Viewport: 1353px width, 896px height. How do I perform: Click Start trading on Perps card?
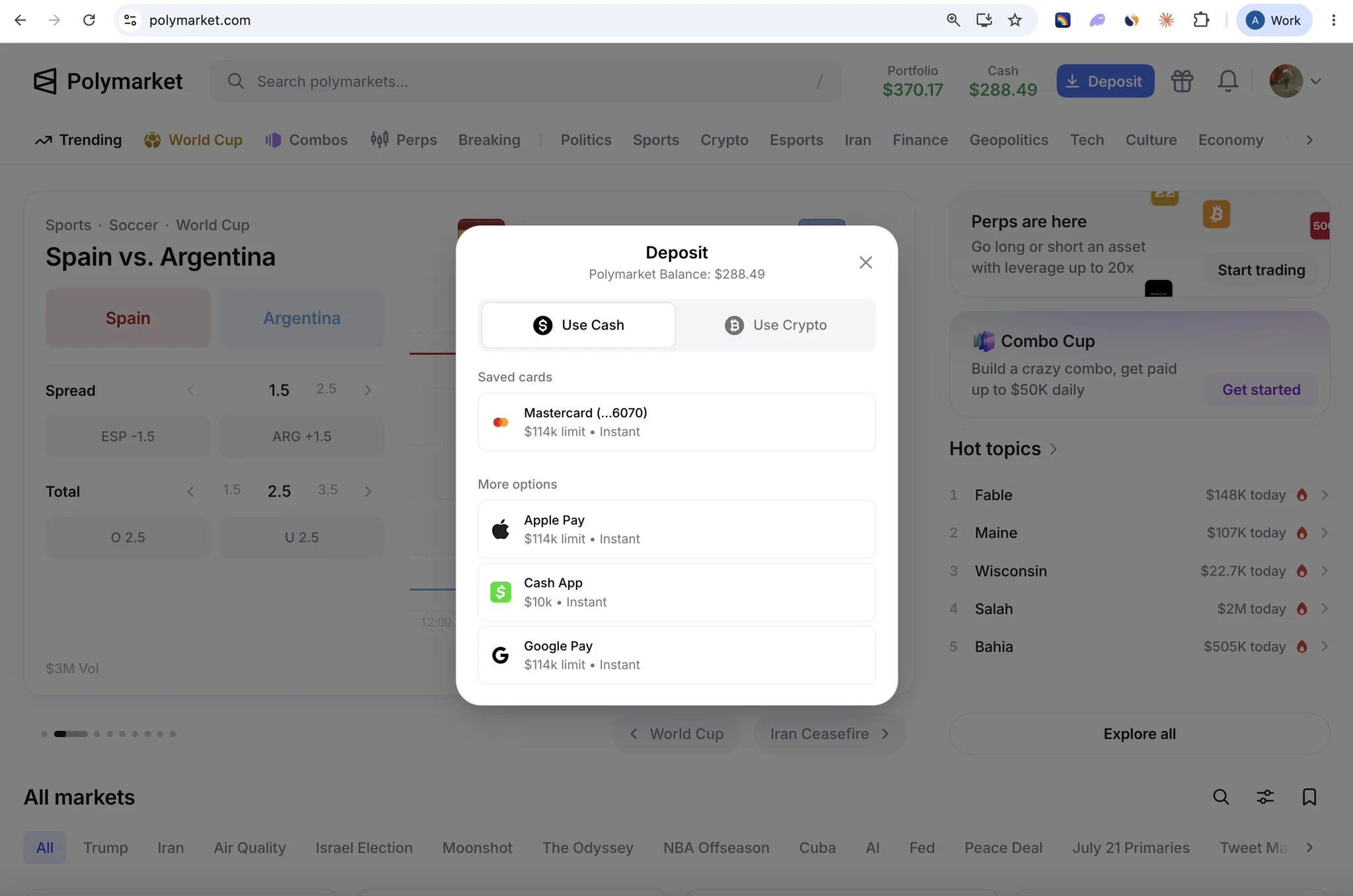point(1261,270)
